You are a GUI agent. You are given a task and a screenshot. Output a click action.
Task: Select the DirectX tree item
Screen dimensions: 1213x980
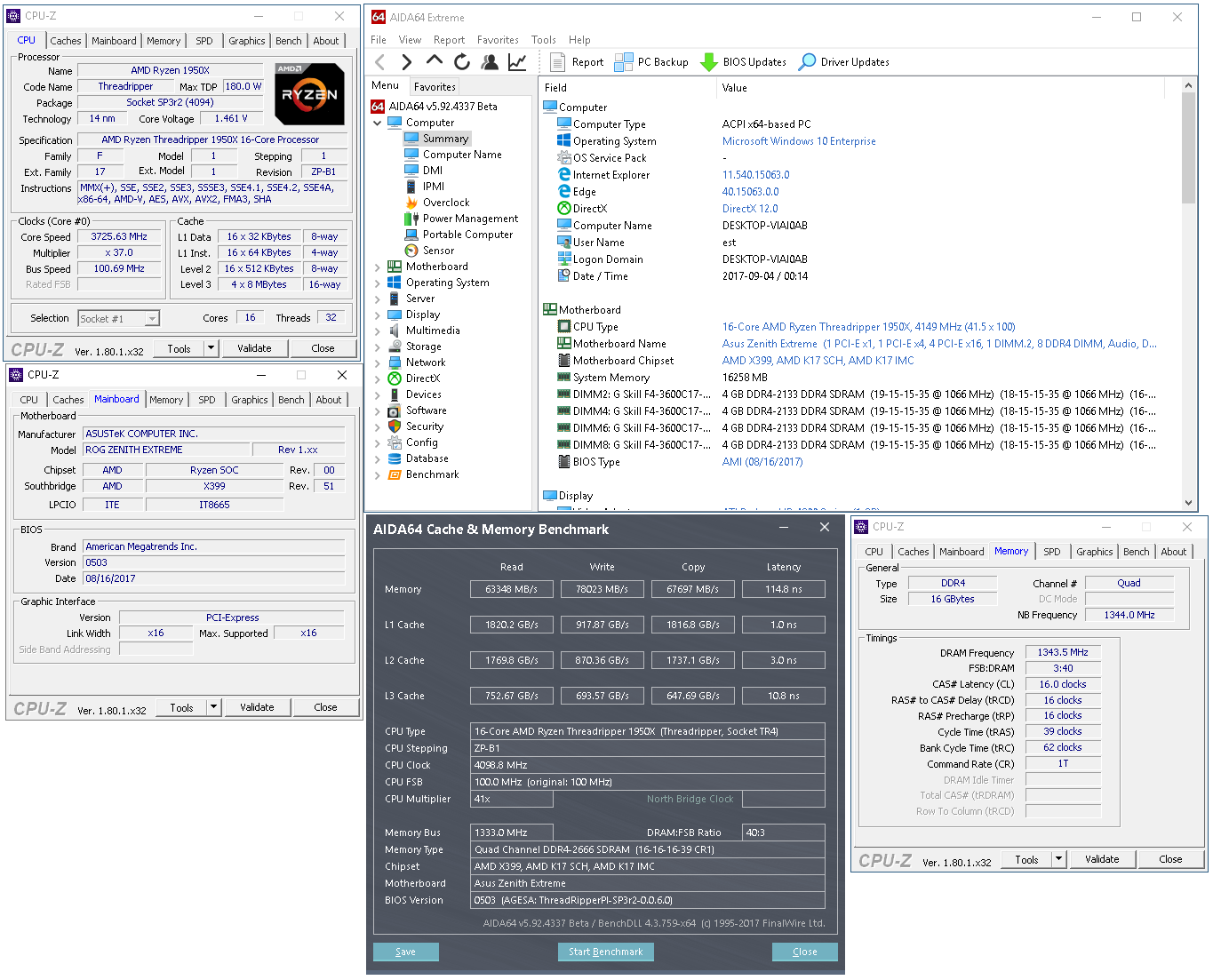tap(413, 378)
